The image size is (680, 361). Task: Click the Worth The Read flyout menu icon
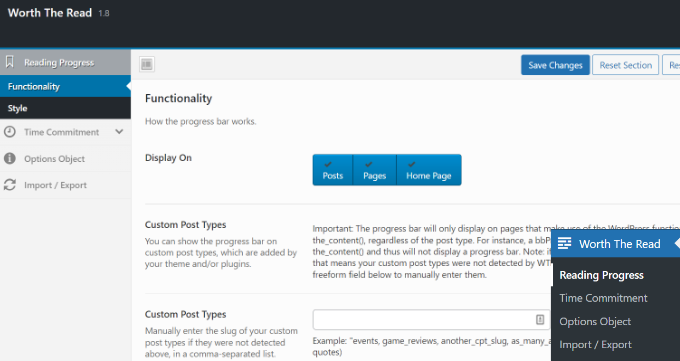pyautogui.click(x=564, y=243)
